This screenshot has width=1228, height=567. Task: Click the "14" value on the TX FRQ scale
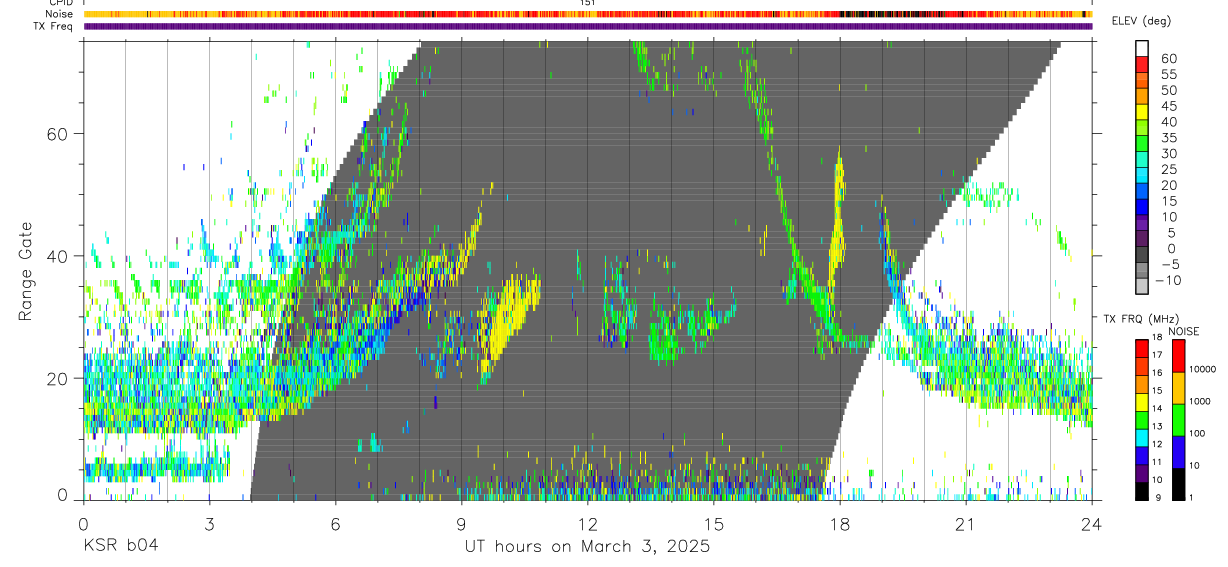1156,408
